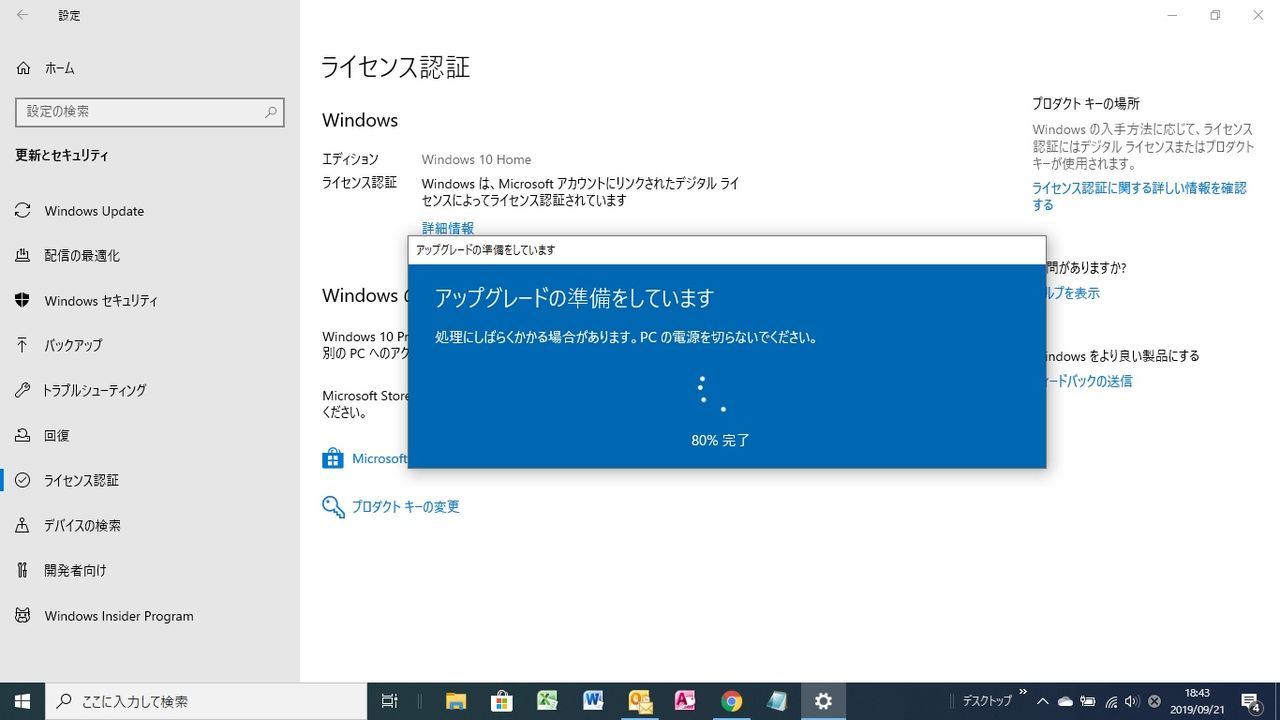Screen dimensions: 1280x720
Task: Click the 設定の検索 search box
Action: tap(150, 112)
